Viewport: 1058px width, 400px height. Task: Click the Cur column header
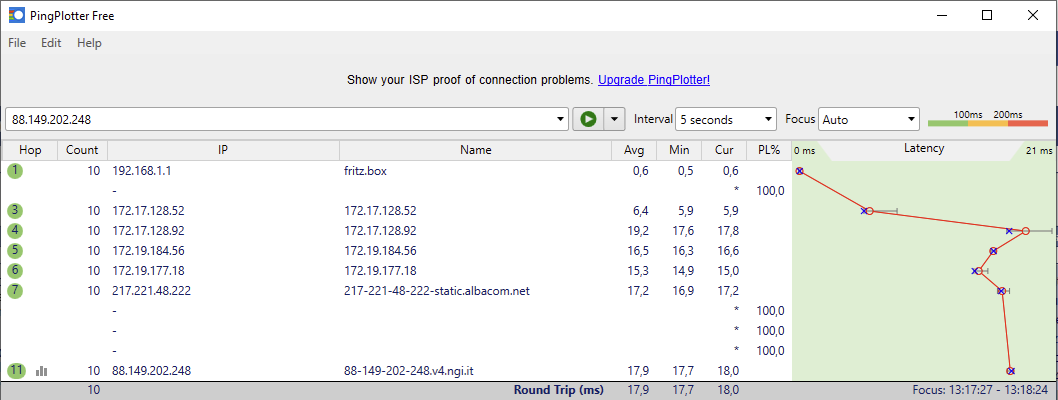(x=724, y=150)
